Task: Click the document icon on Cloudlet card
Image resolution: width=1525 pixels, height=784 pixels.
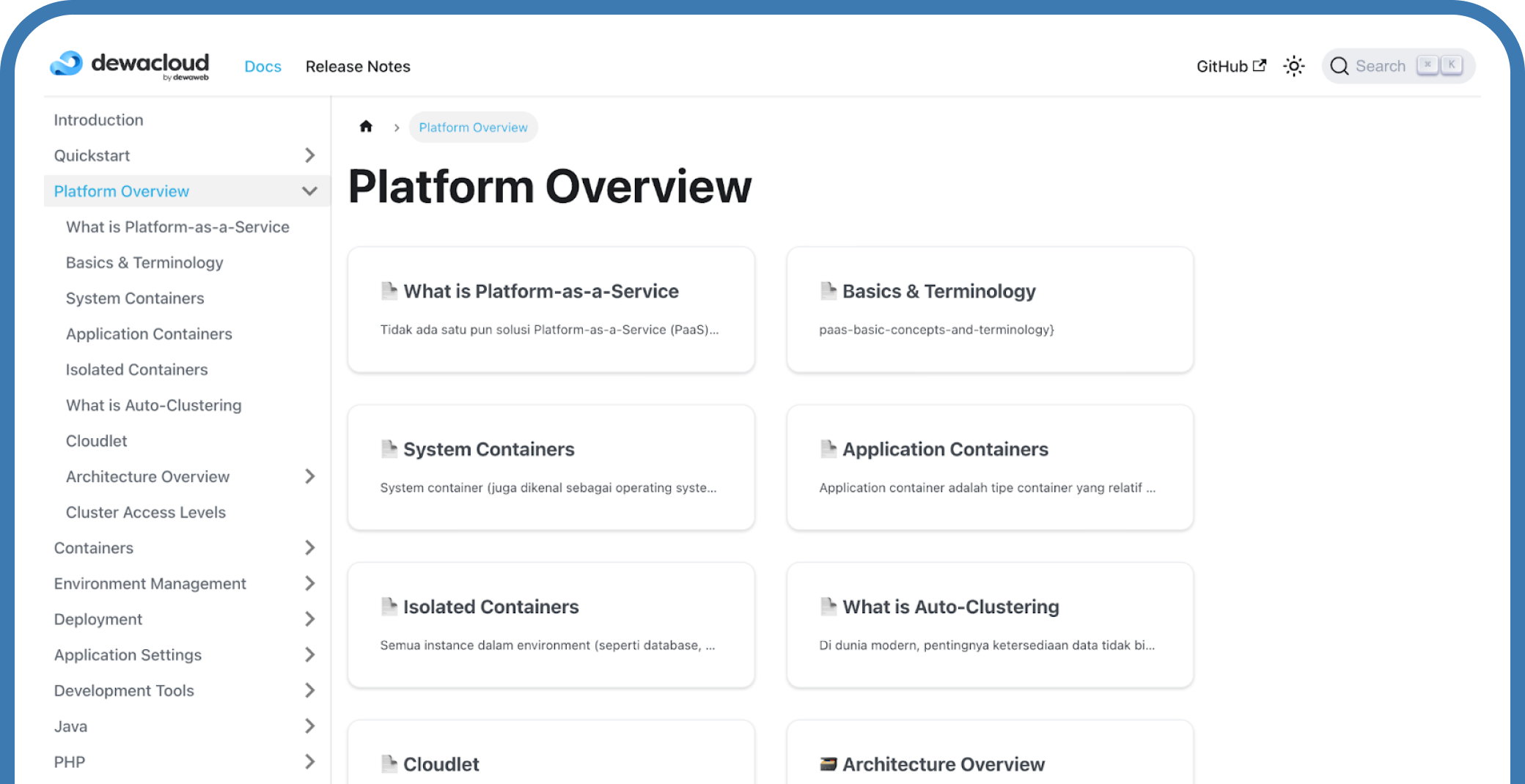Action: point(389,764)
